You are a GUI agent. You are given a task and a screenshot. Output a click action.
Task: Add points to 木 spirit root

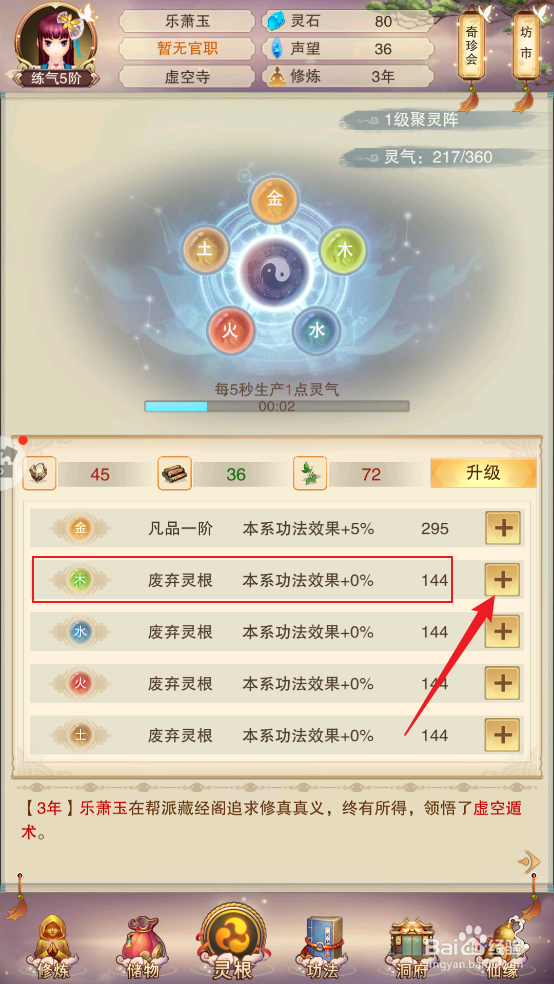click(x=503, y=580)
